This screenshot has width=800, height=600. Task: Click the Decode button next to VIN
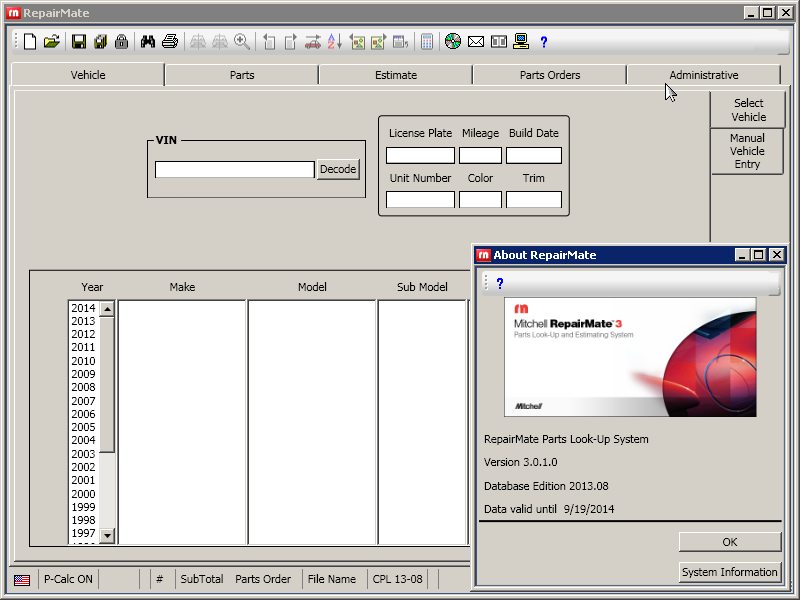[x=338, y=169]
